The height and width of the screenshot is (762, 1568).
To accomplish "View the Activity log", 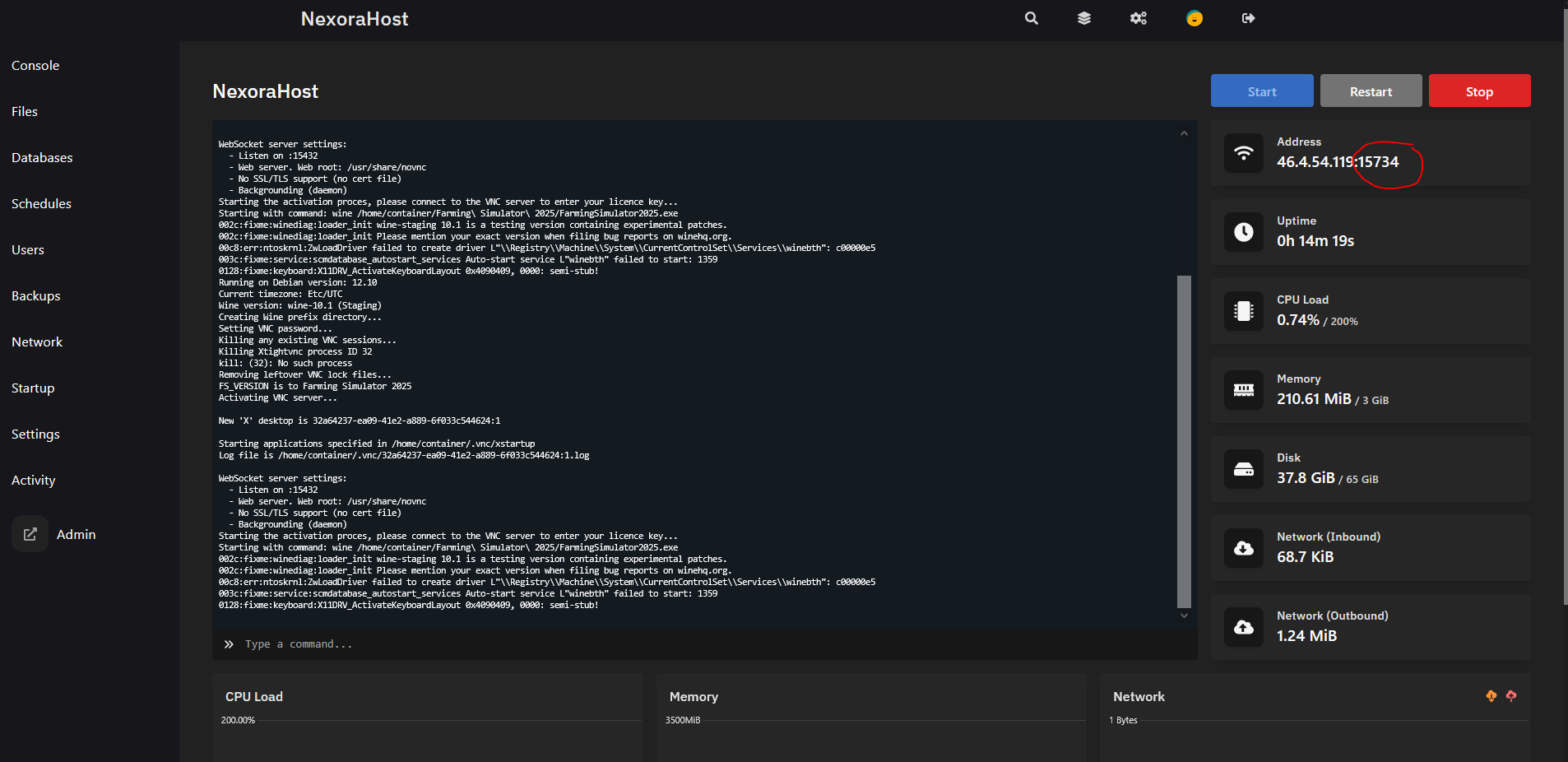I will [34, 481].
